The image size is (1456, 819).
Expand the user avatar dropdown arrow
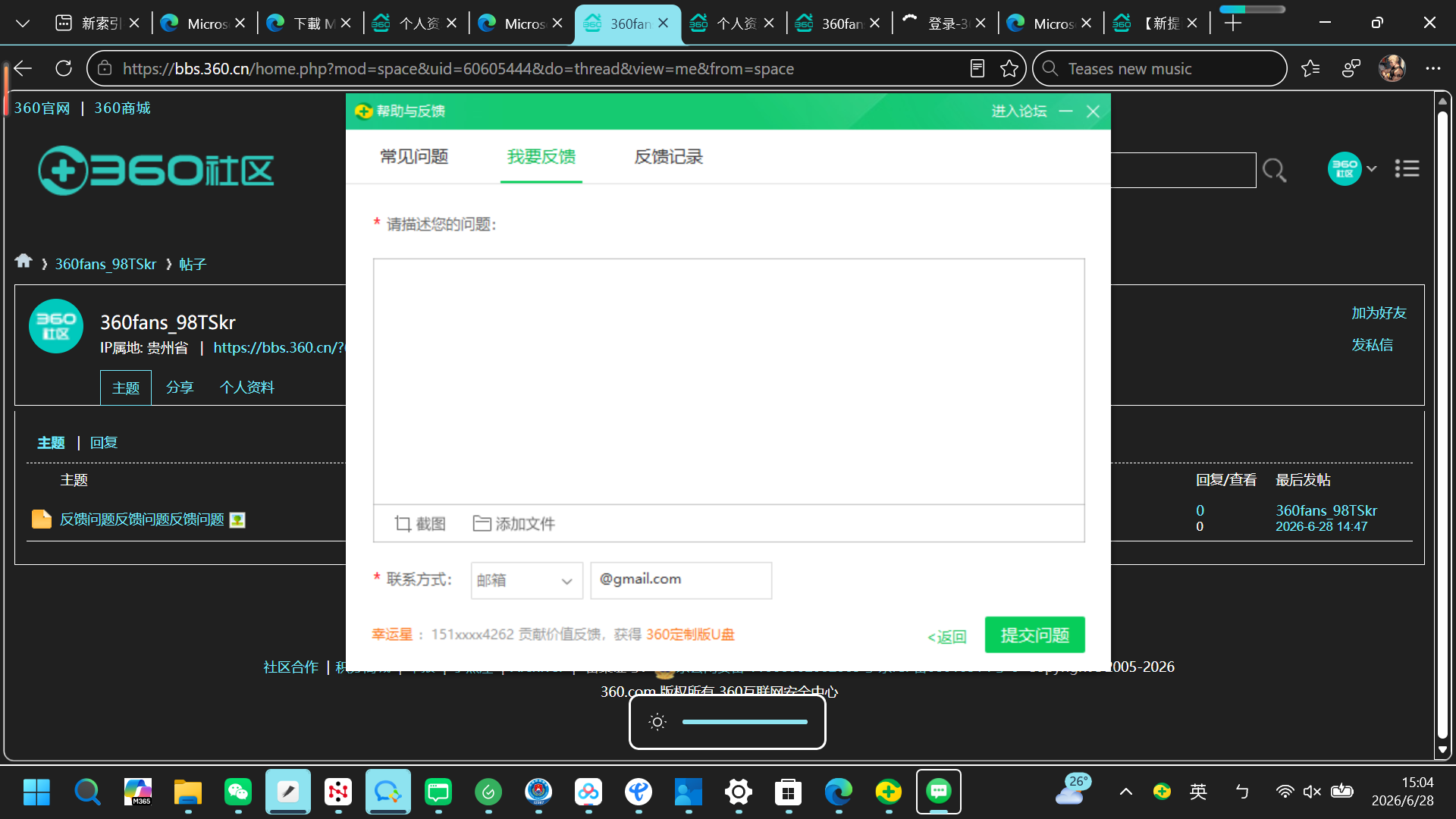tap(1372, 169)
